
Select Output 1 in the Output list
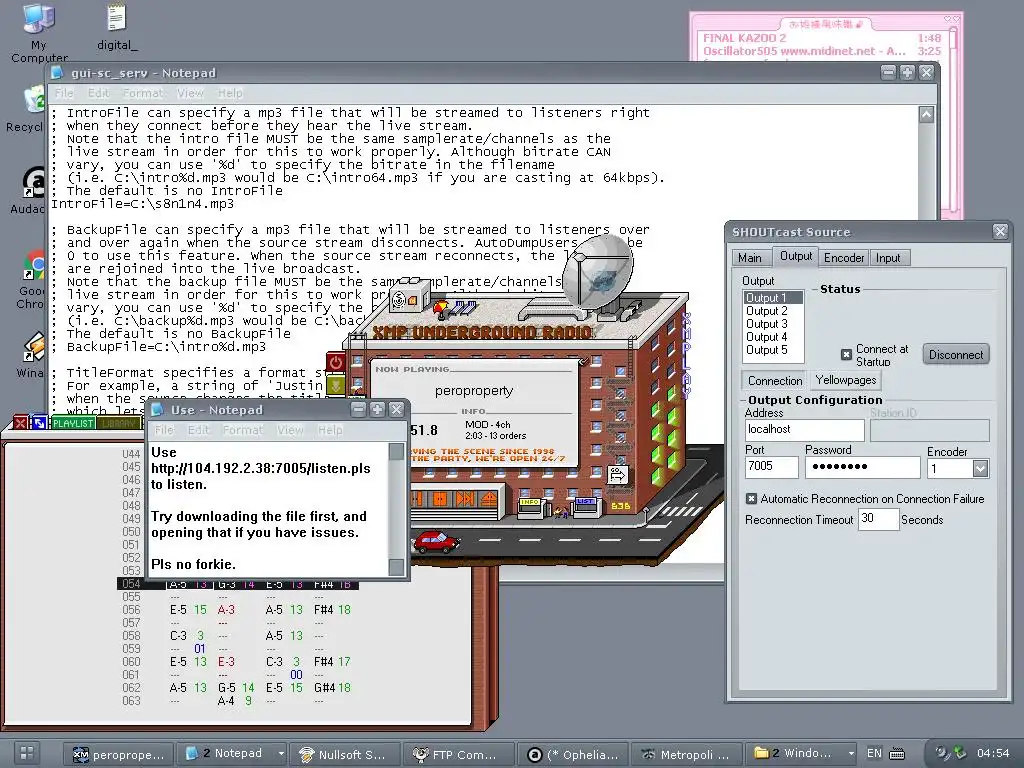coord(773,298)
